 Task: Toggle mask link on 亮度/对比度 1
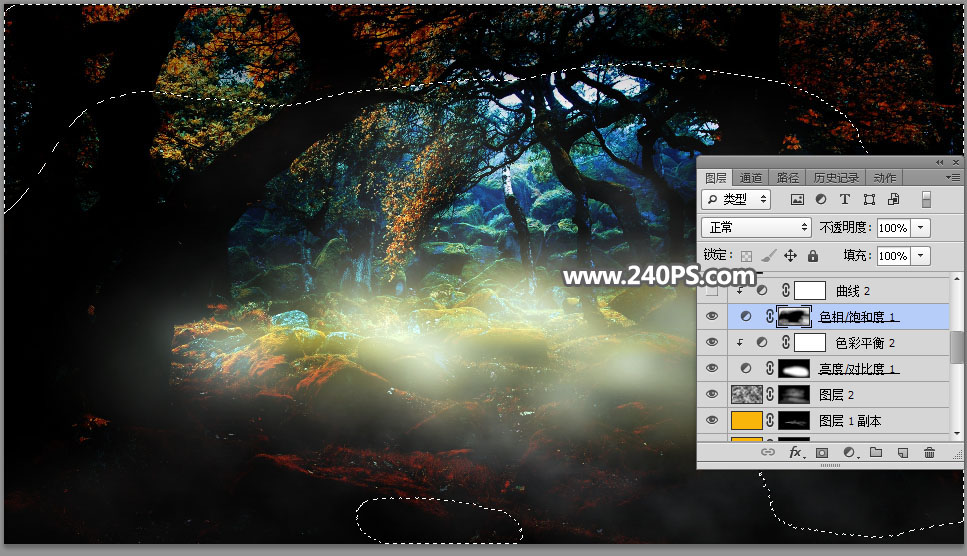tap(770, 368)
